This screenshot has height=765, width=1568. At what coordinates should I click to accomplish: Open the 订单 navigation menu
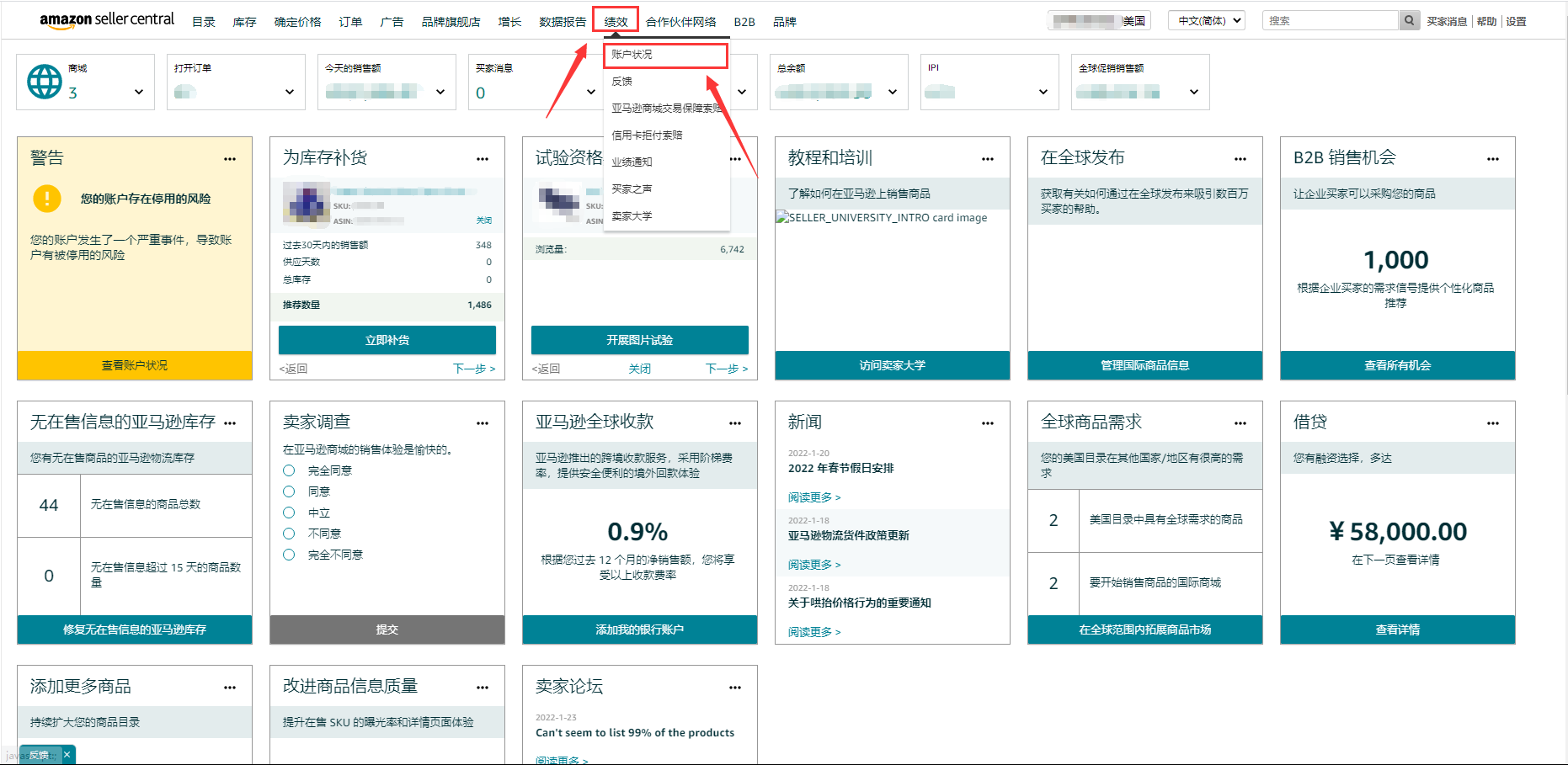(x=350, y=22)
